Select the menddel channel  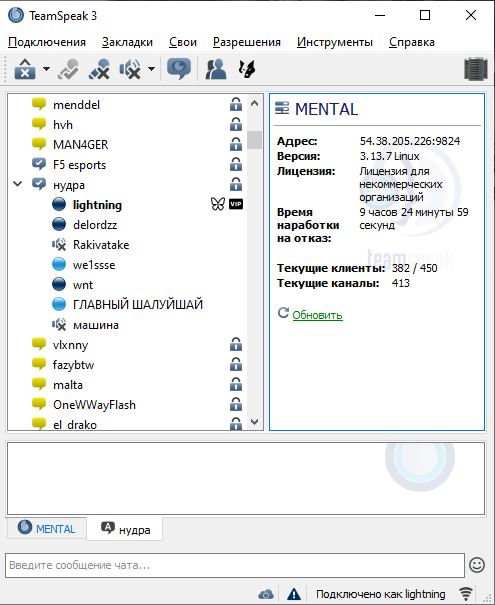click(76, 105)
